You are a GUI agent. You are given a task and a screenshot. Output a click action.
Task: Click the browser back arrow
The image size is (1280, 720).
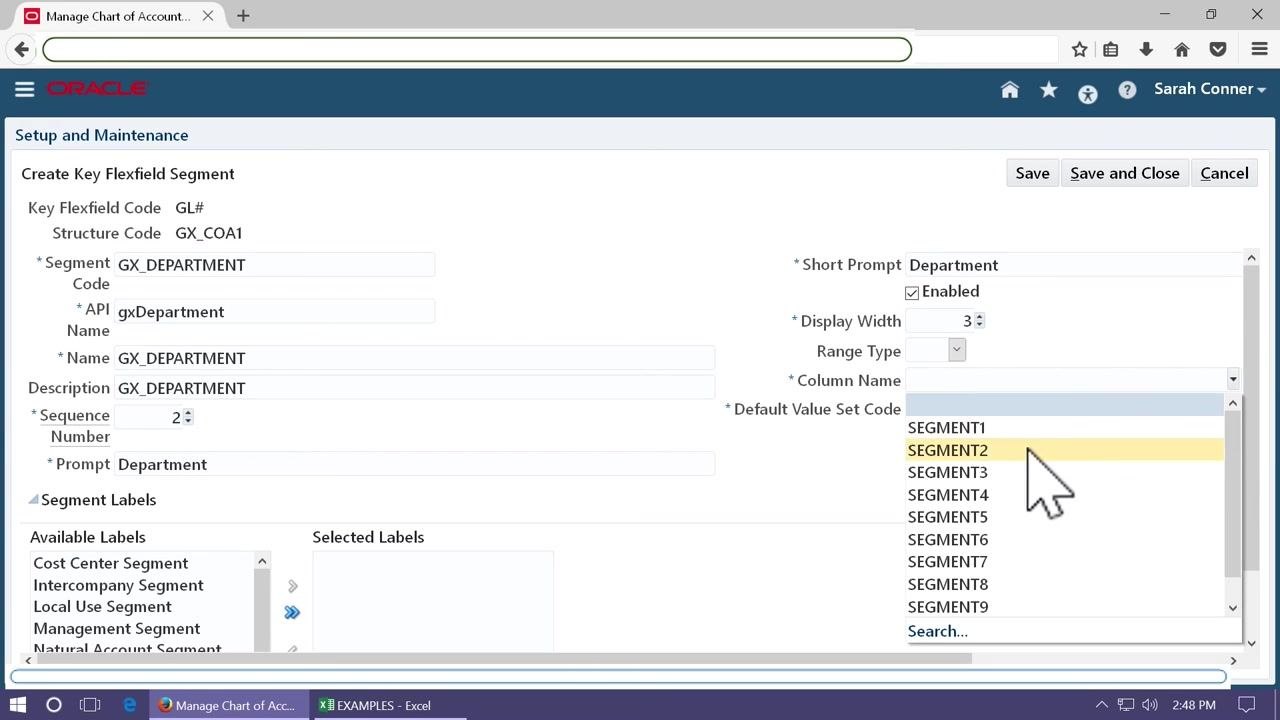pyautogui.click(x=22, y=49)
